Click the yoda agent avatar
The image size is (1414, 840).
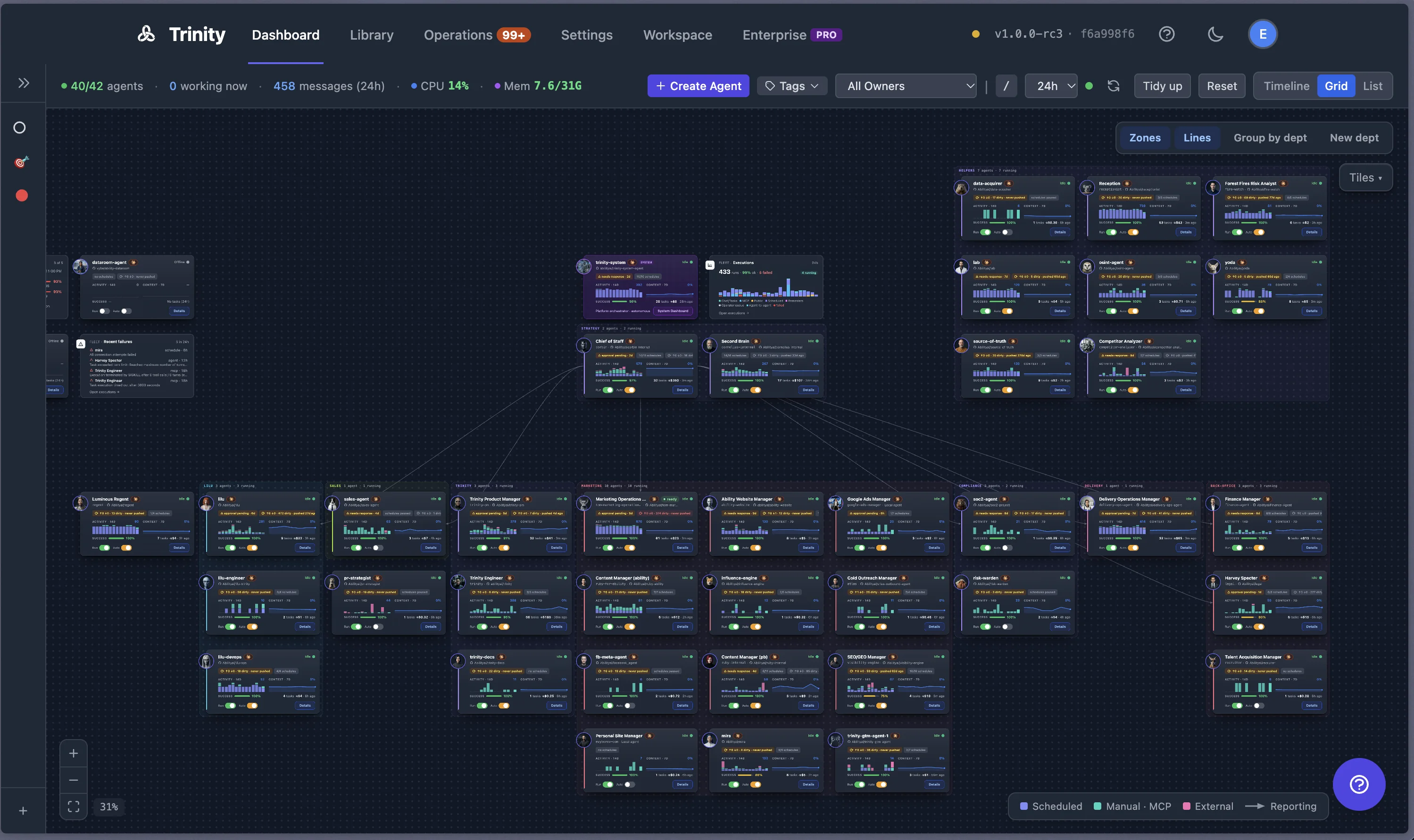1213,266
